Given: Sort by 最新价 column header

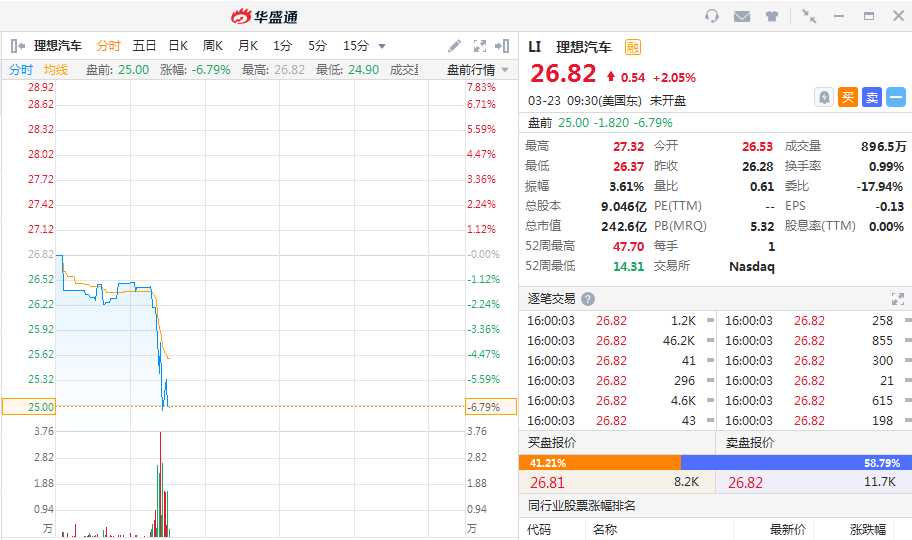Looking at the screenshot, I should coord(788,530).
